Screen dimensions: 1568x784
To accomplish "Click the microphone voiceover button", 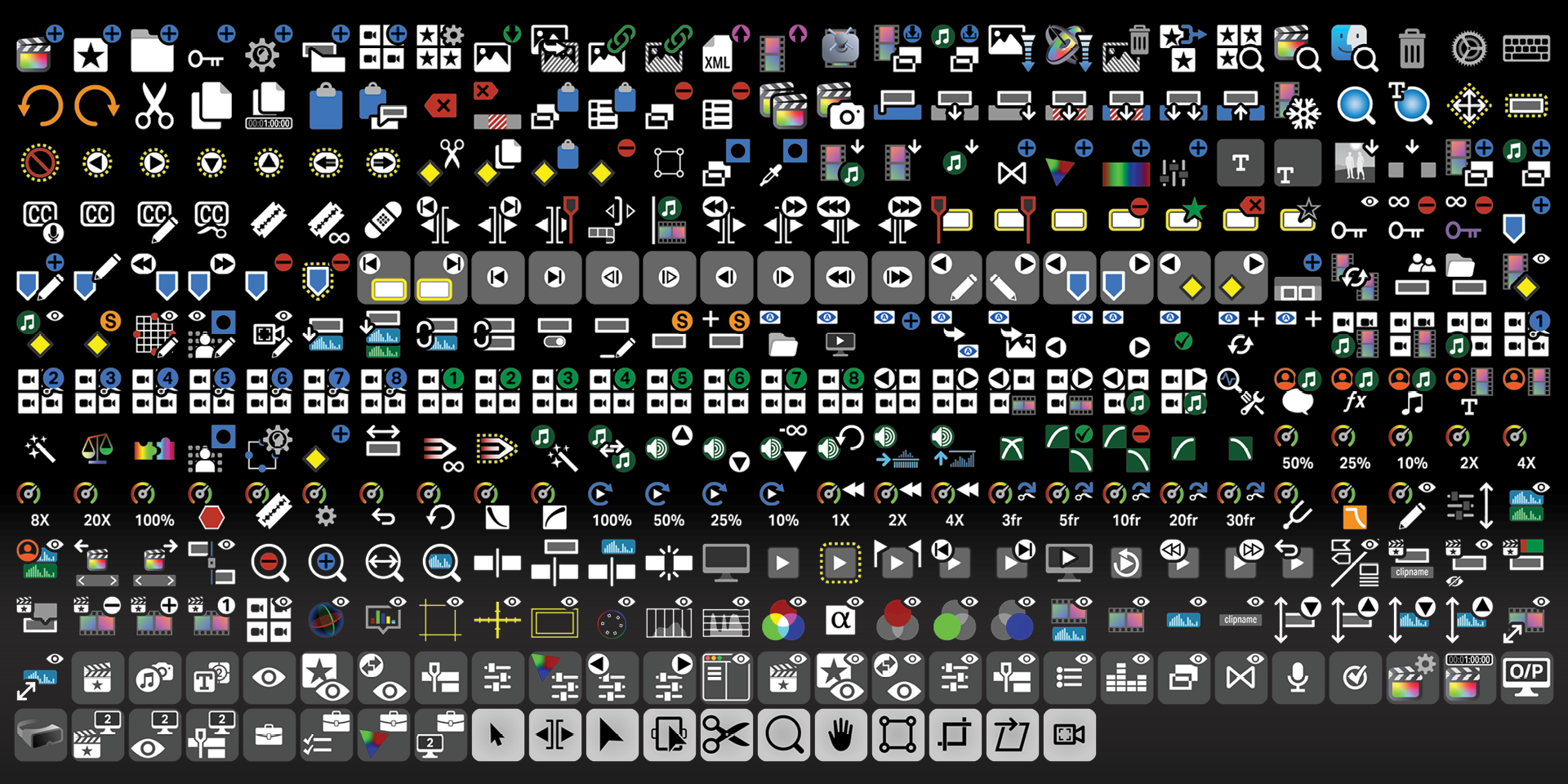I will (x=1297, y=678).
